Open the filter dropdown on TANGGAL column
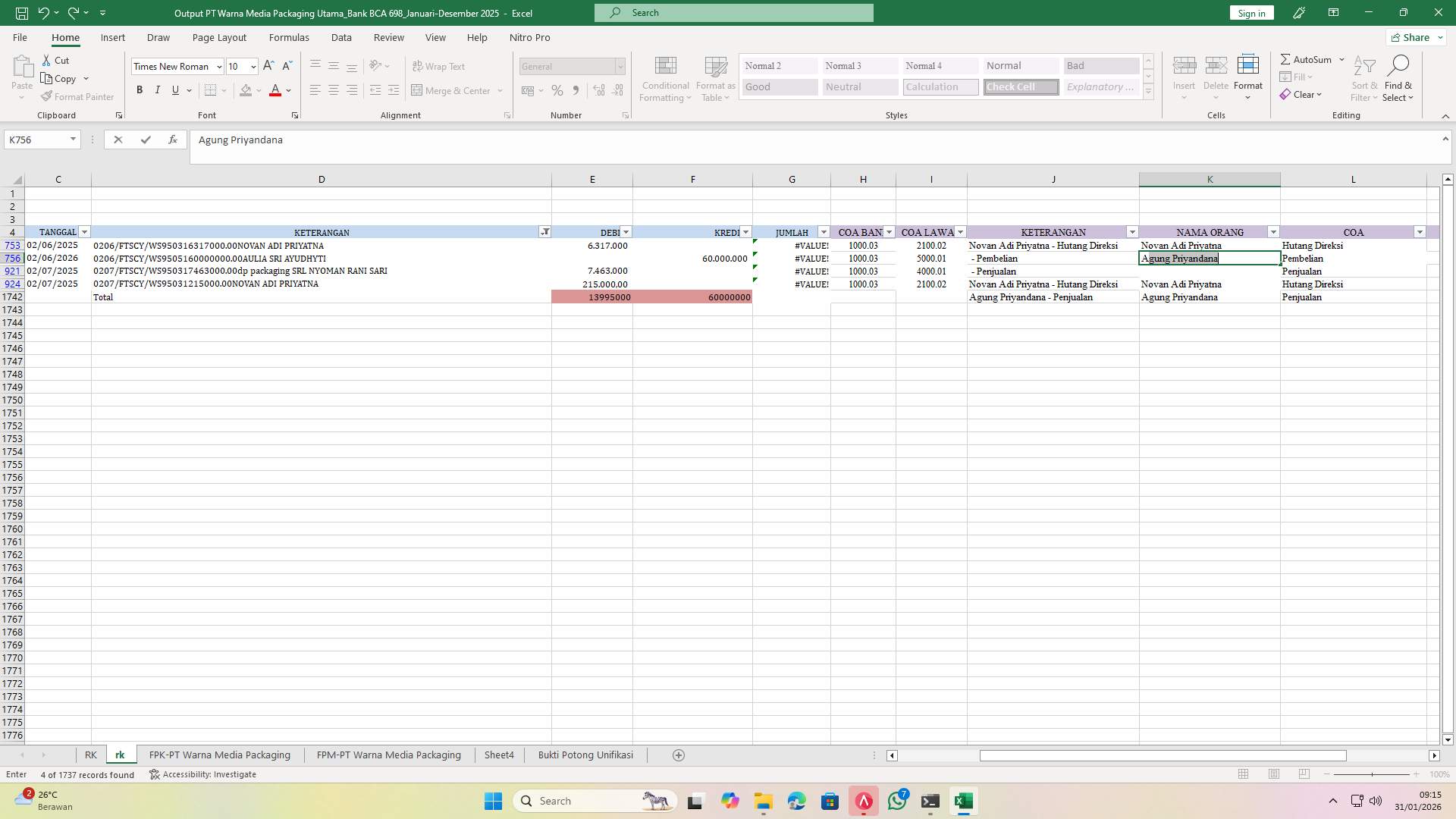Viewport: 1456px width, 819px height. click(x=84, y=232)
